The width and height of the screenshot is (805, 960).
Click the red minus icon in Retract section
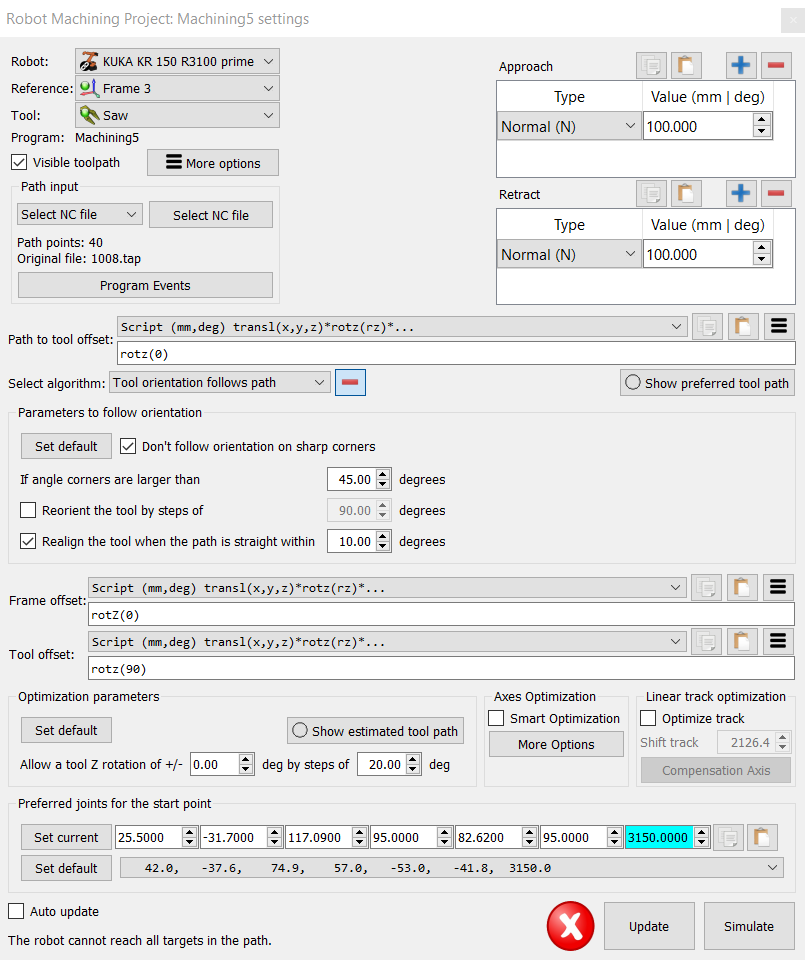pyautogui.click(x=777, y=194)
